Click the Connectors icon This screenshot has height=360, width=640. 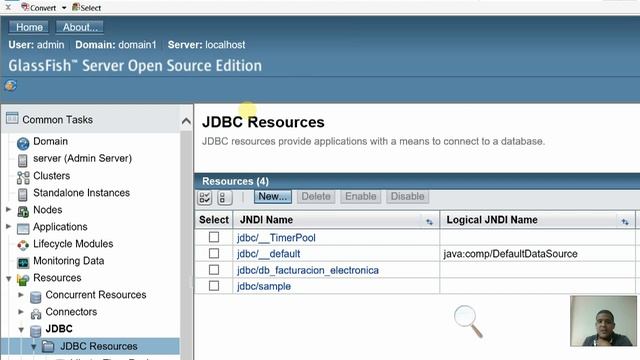click(36, 313)
